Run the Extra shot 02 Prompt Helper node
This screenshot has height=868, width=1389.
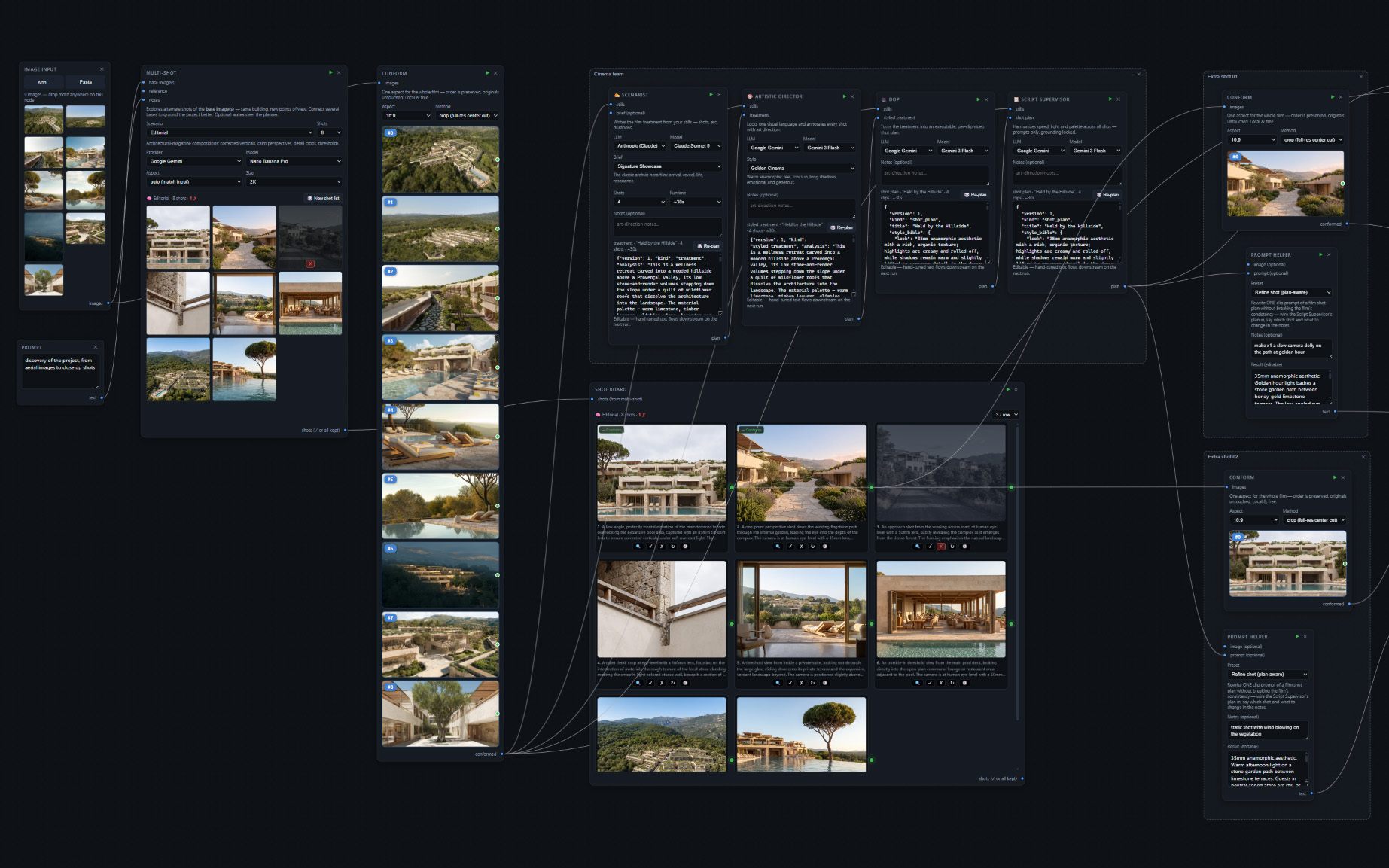[x=1296, y=636]
